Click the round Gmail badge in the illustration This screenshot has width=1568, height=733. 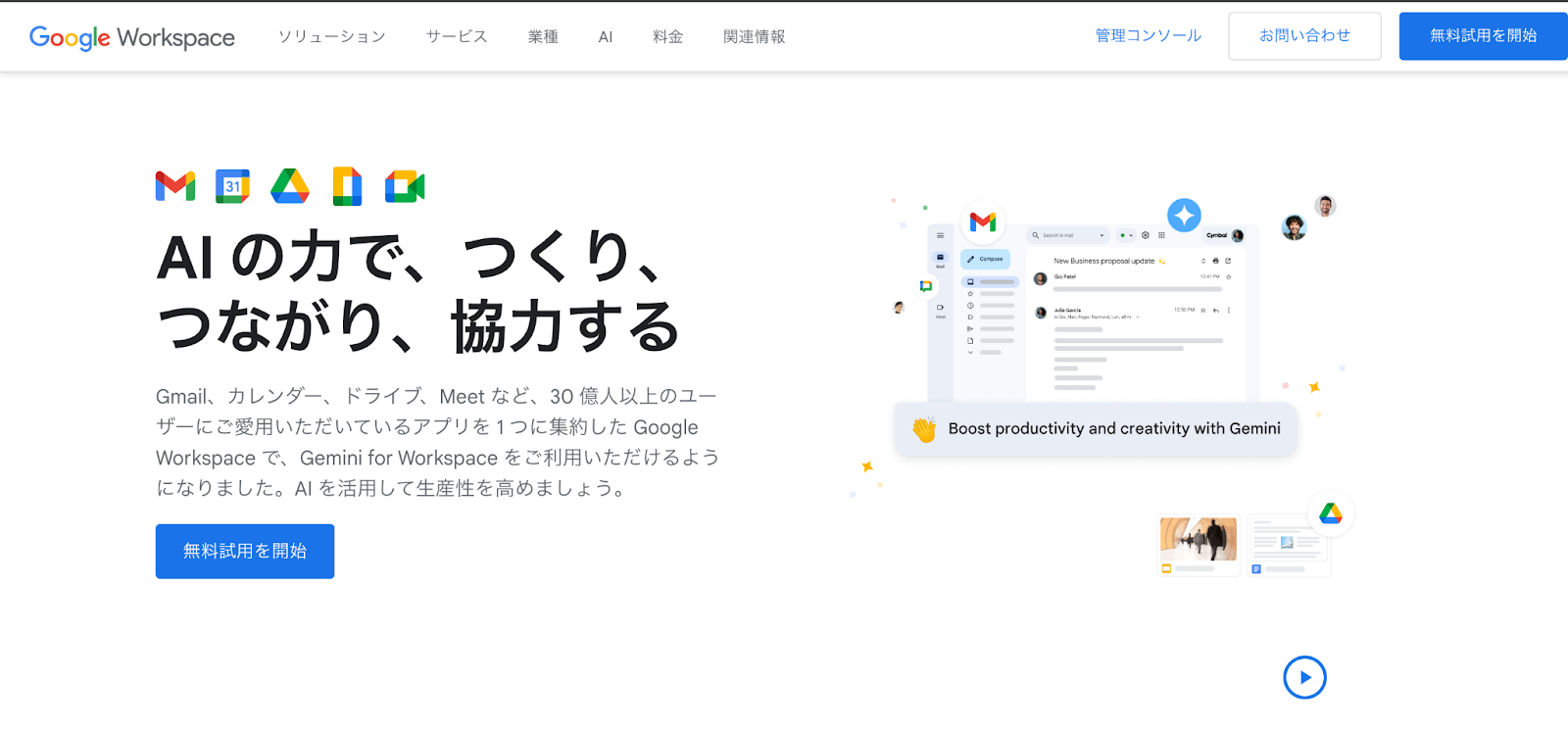tap(983, 222)
